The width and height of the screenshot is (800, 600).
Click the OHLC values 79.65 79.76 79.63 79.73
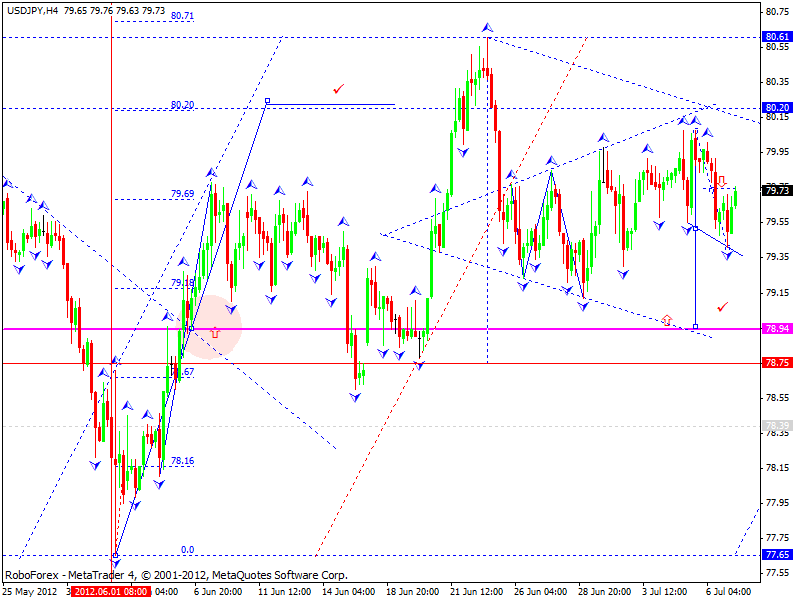tap(114, 10)
